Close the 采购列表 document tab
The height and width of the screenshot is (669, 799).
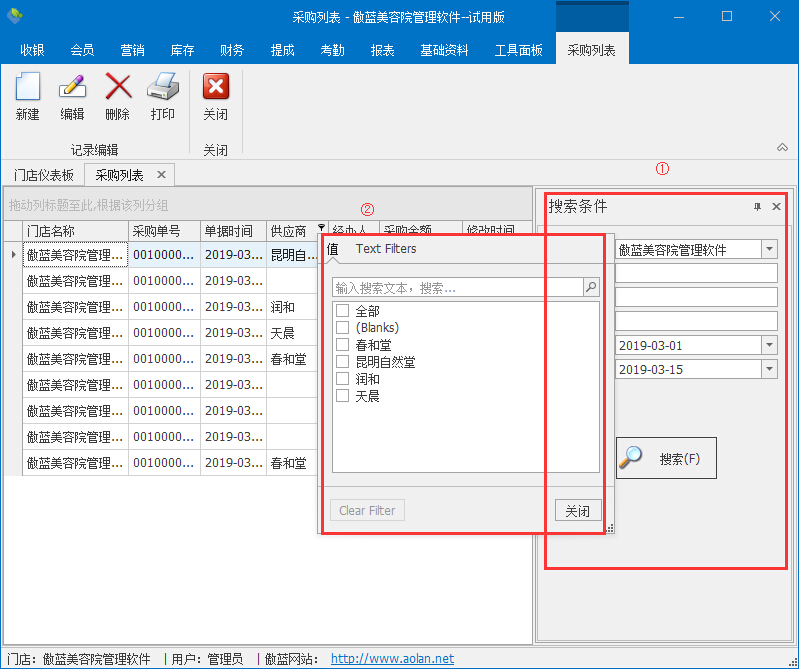coord(161,175)
